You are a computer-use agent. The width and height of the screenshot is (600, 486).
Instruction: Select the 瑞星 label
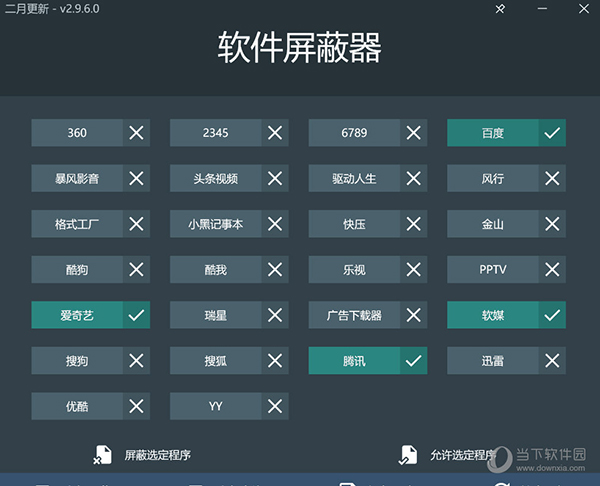pos(215,315)
